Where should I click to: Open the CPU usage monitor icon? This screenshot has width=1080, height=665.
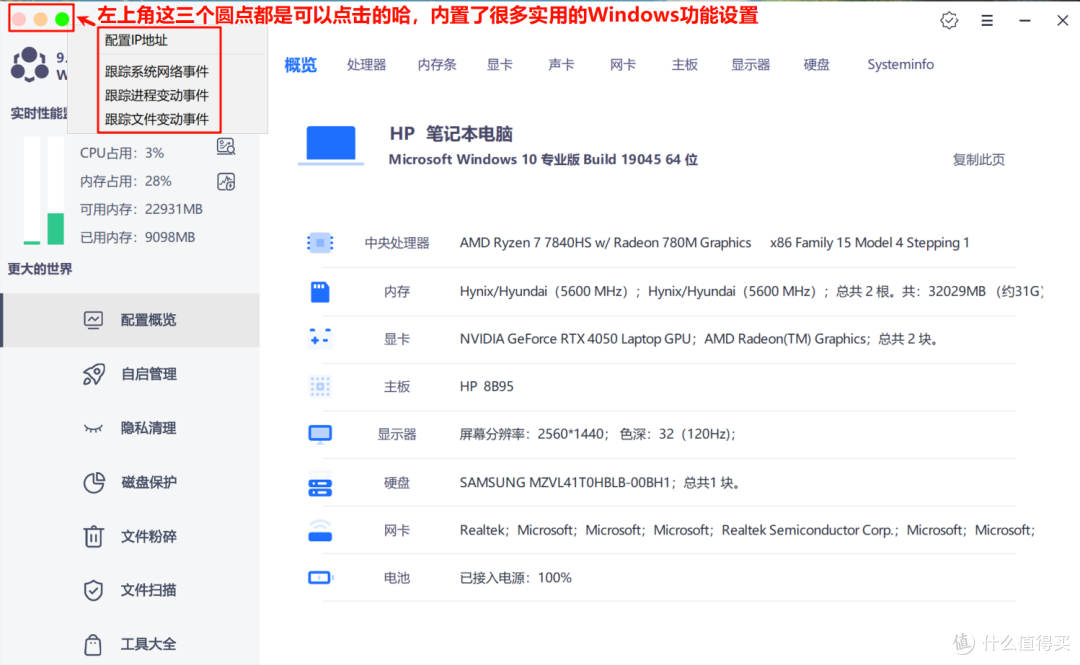(x=226, y=146)
